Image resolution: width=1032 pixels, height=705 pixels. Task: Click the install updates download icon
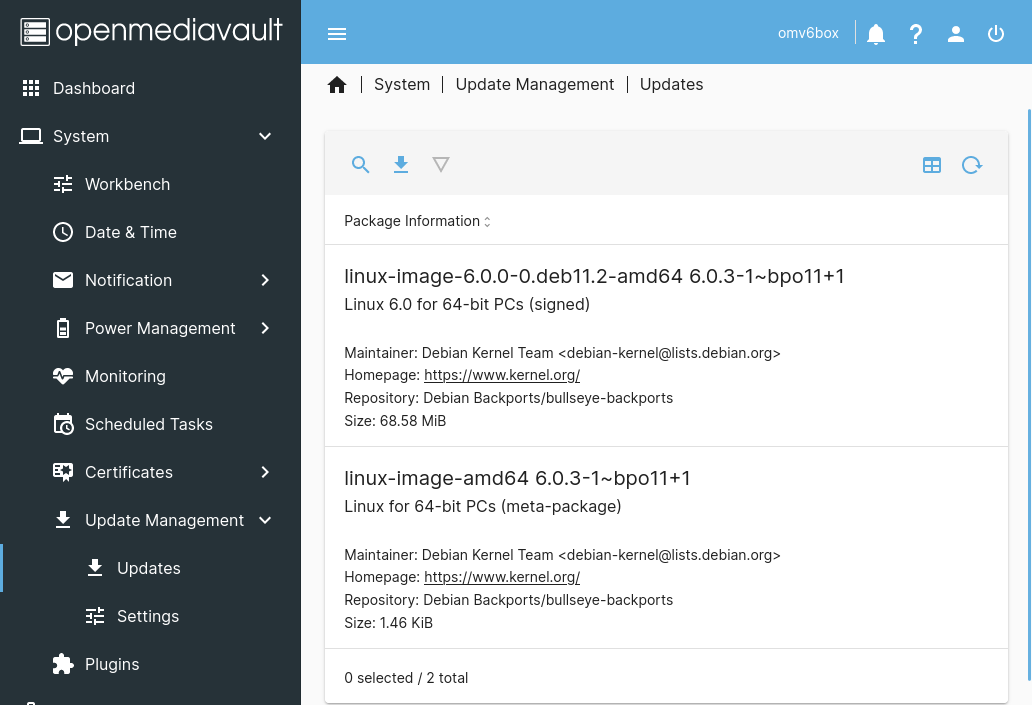[x=401, y=165]
